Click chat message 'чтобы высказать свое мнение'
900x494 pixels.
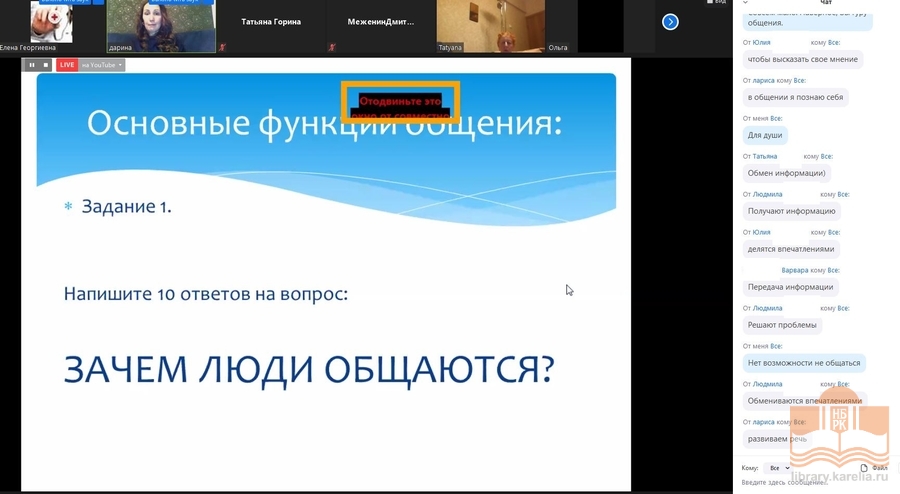click(x=802, y=59)
